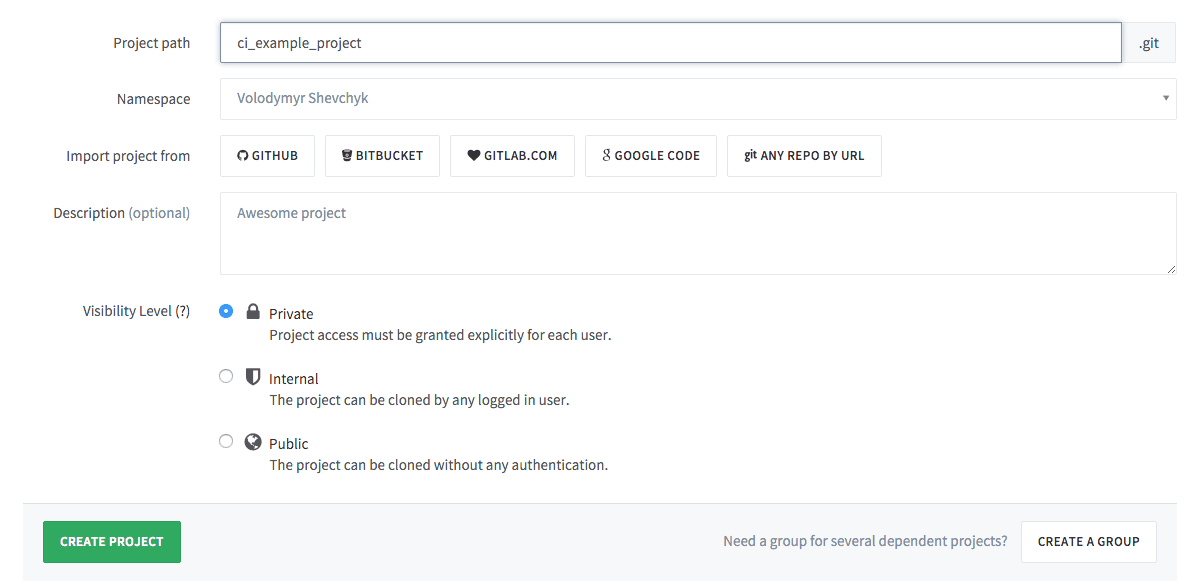Import project from GOOGLE CODE
This screenshot has width=1199, height=587.
(650, 155)
